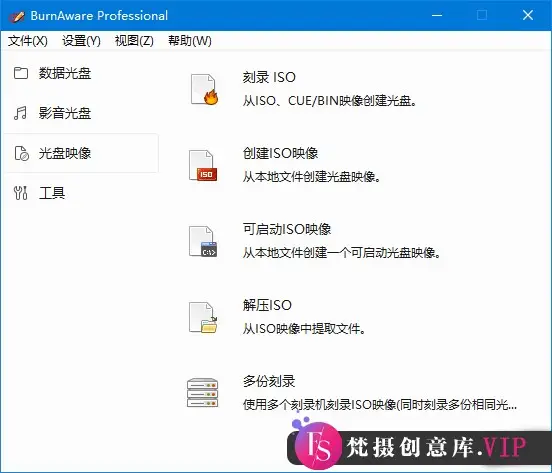
Task: Click the flame document icon for 刻录 ISO
Action: [x=204, y=89]
